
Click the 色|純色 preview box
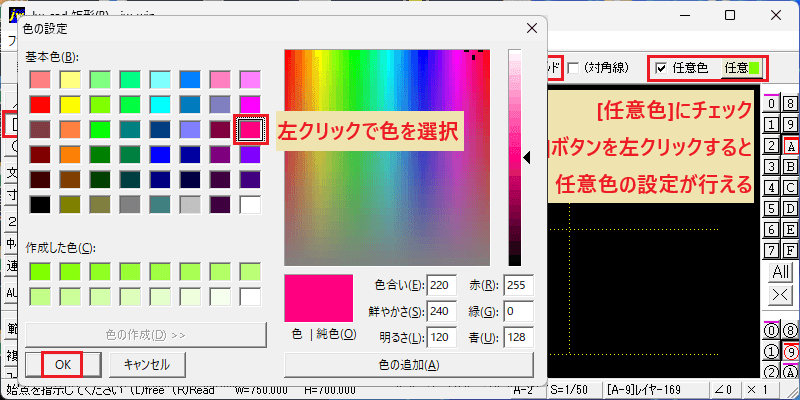[318, 298]
